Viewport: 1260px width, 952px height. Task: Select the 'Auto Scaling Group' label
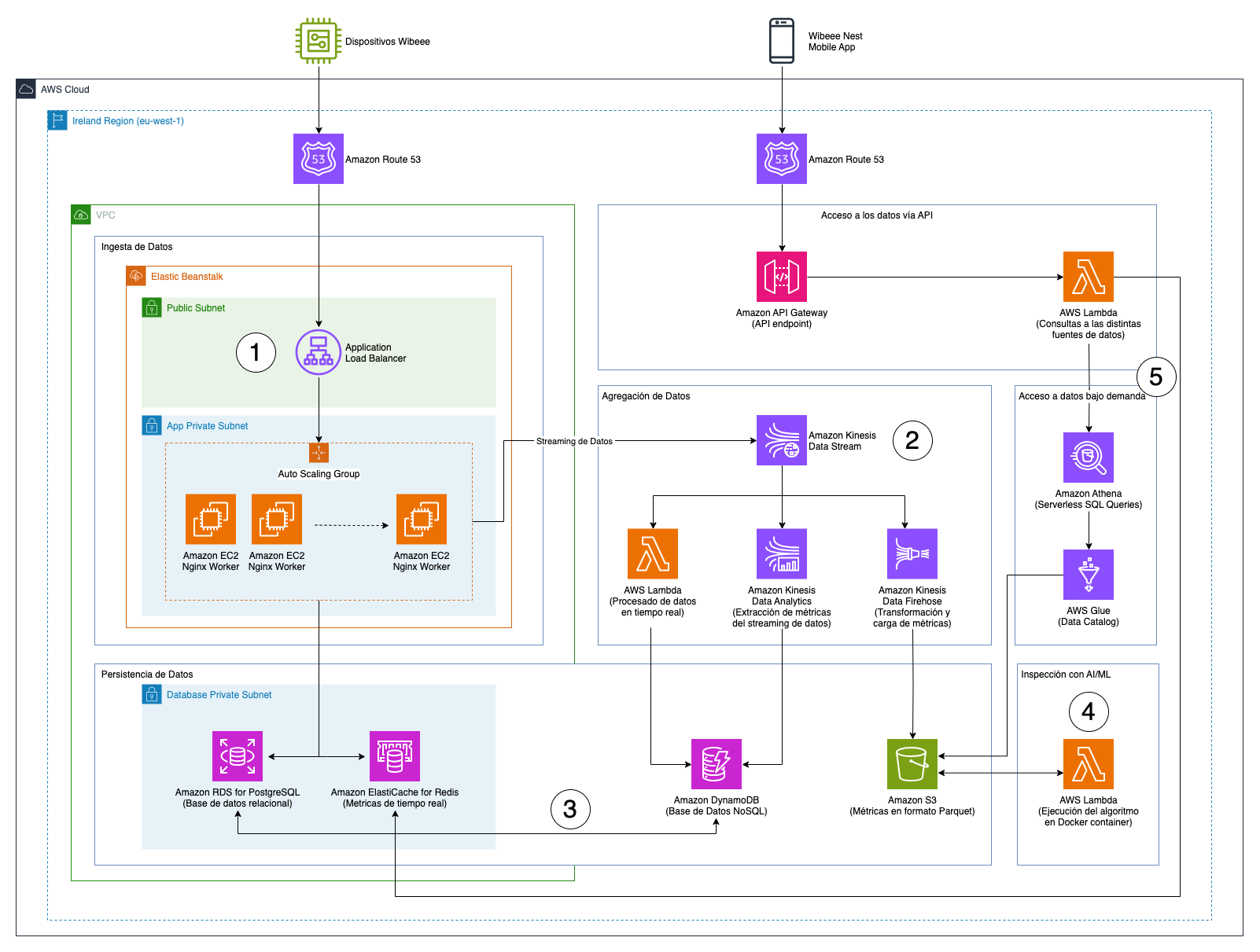319,474
